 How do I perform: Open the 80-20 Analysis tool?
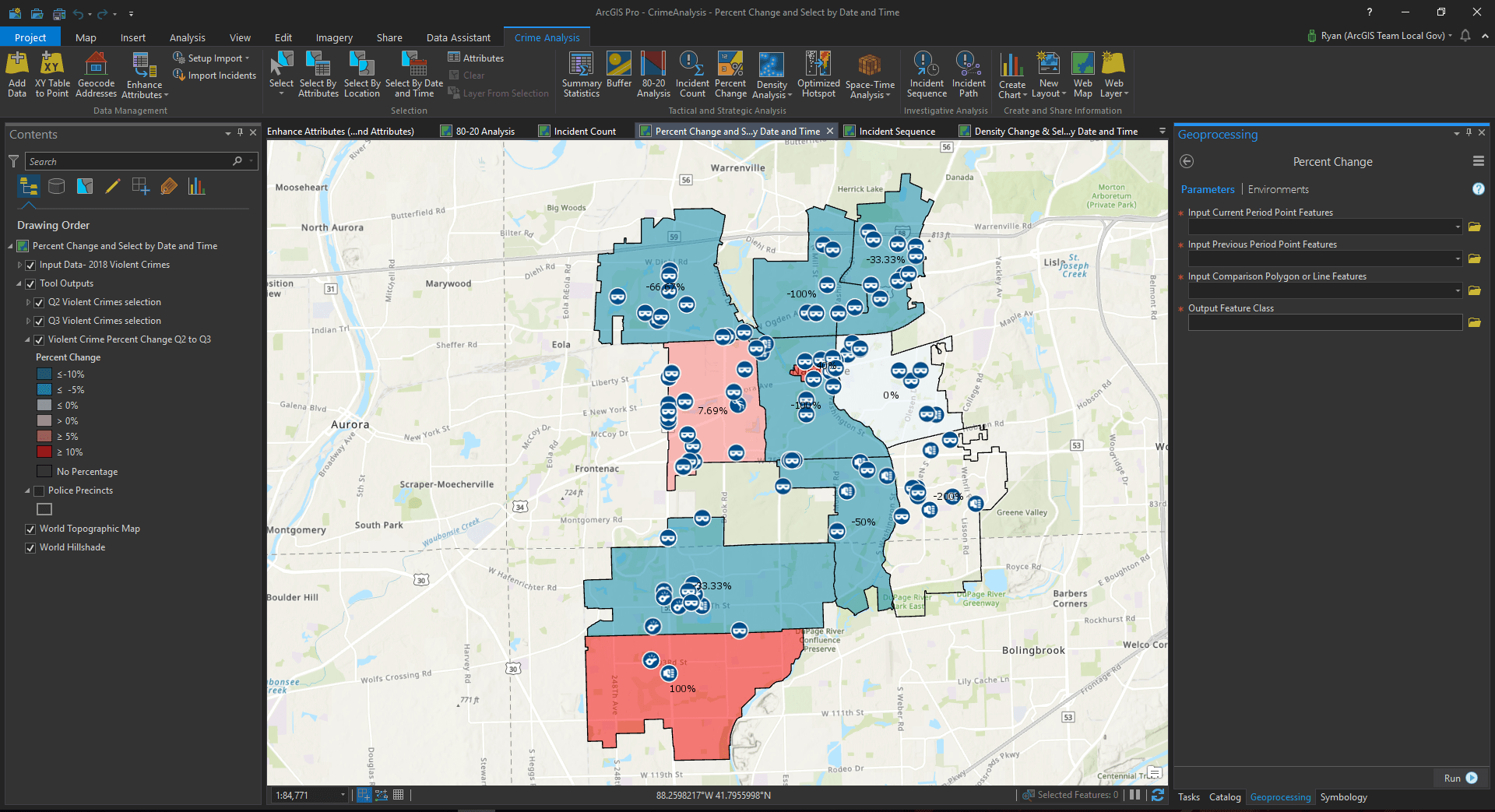pyautogui.click(x=653, y=75)
